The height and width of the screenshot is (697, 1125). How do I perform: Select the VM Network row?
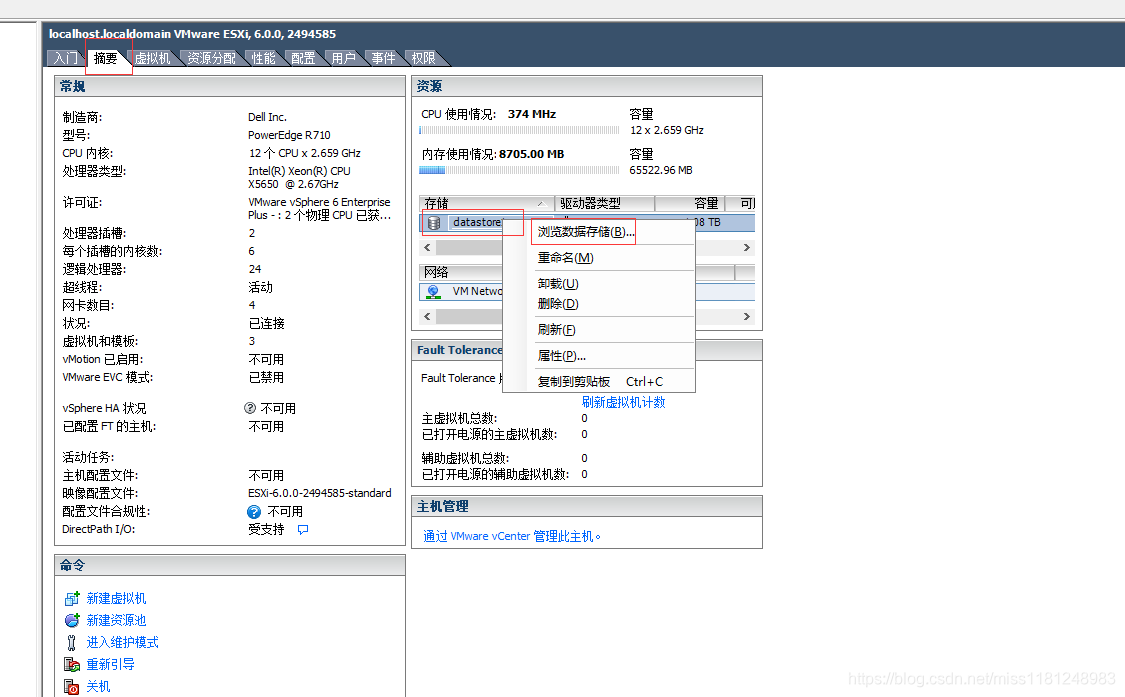point(587,291)
